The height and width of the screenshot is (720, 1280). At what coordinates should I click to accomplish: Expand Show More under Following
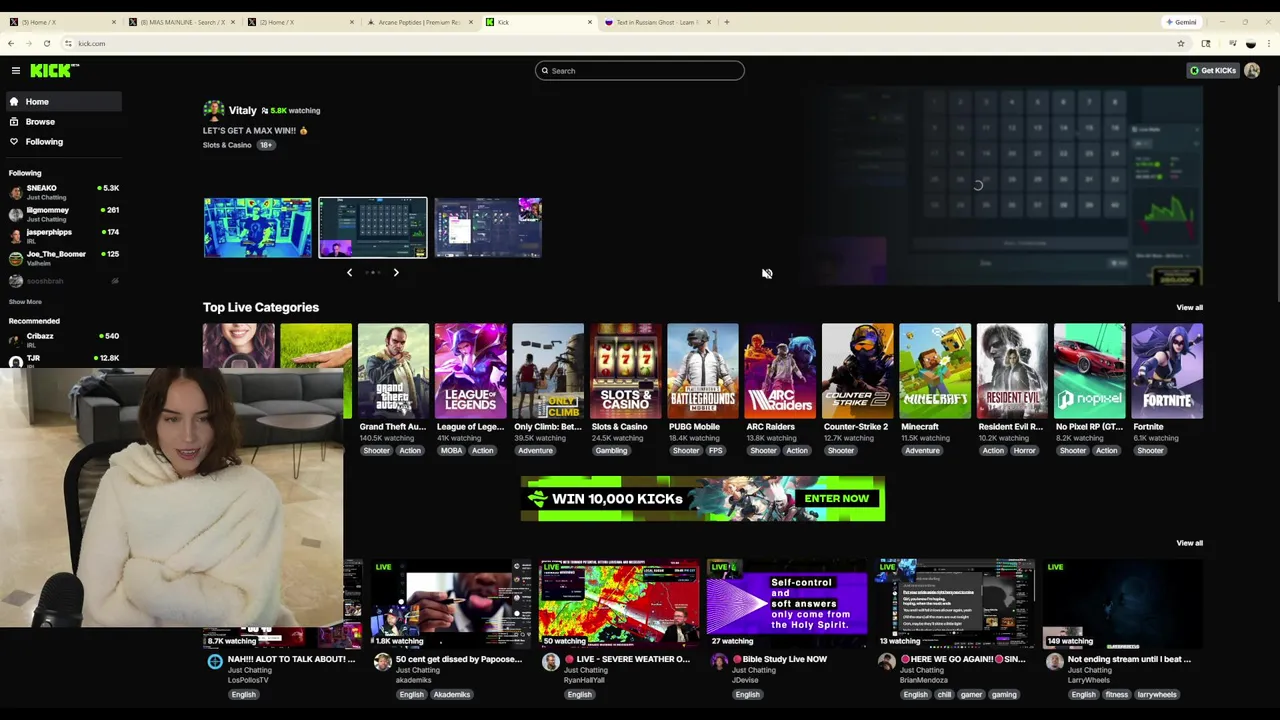(x=25, y=301)
